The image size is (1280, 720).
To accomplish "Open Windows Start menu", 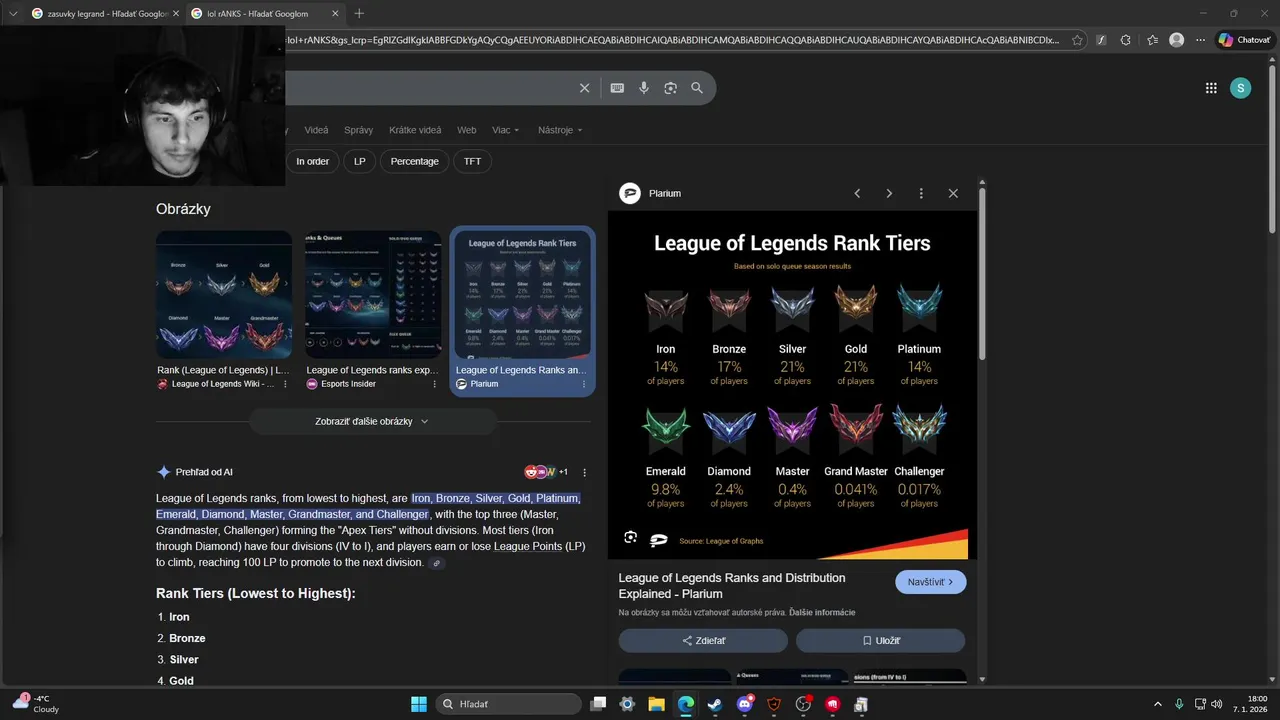I will coord(419,704).
